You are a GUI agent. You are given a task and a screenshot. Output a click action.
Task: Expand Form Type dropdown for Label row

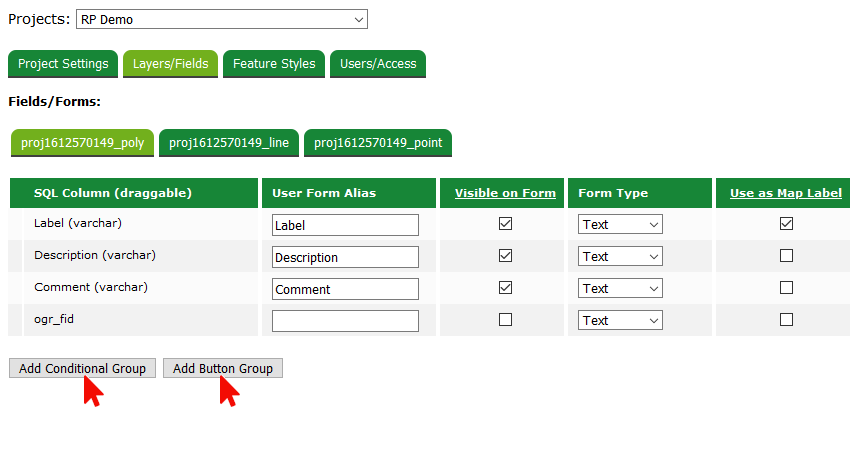click(x=620, y=225)
